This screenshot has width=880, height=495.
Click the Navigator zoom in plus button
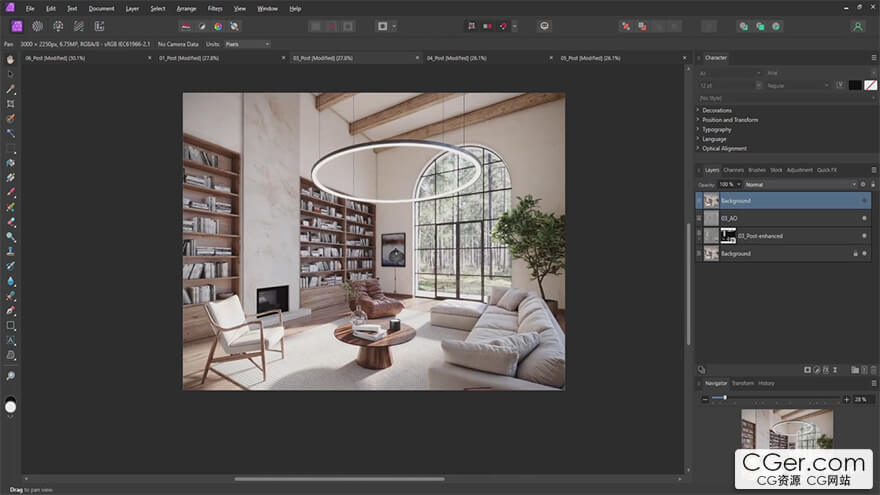[x=846, y=399]
